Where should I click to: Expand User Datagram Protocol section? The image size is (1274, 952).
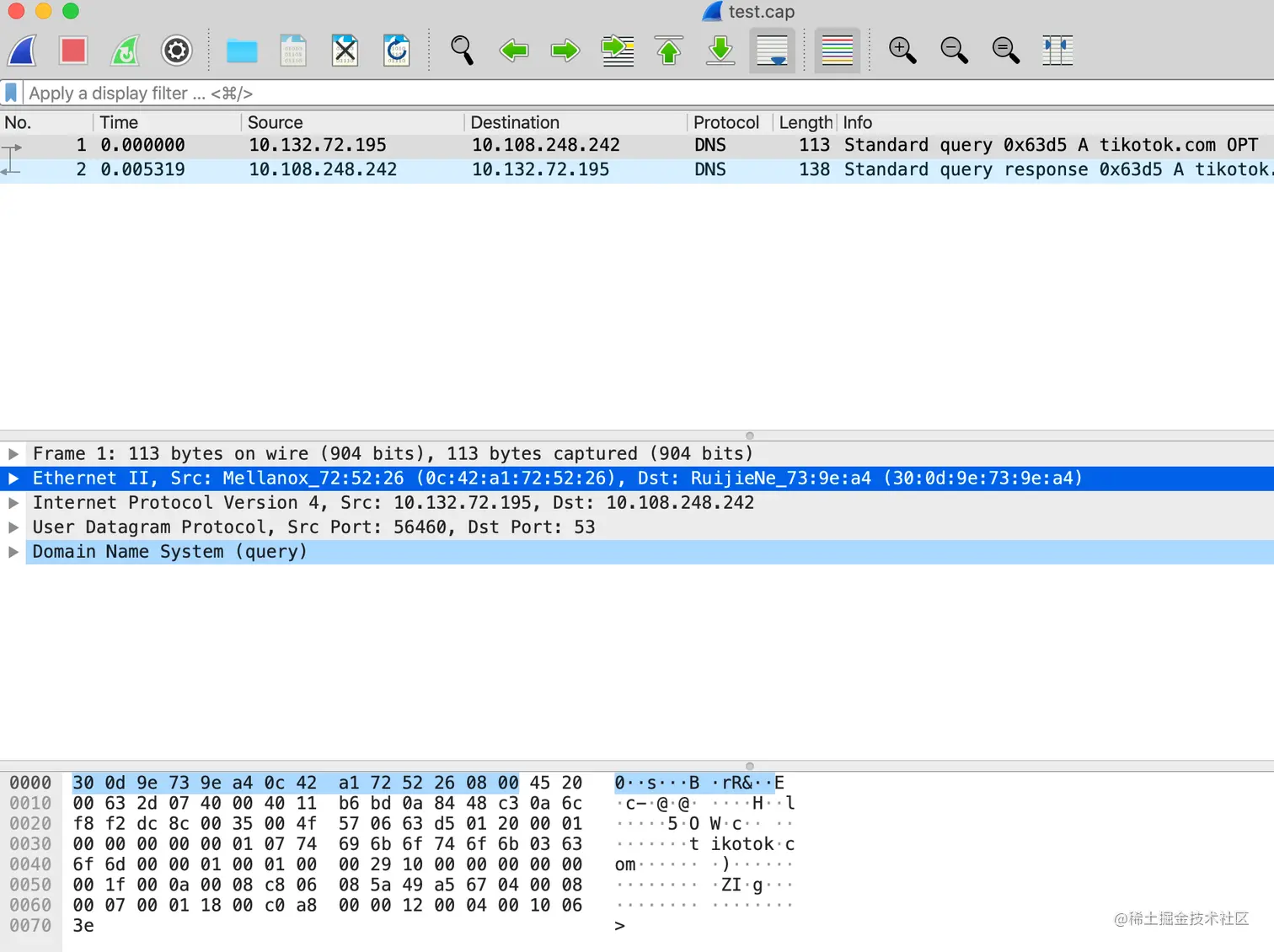13,527
